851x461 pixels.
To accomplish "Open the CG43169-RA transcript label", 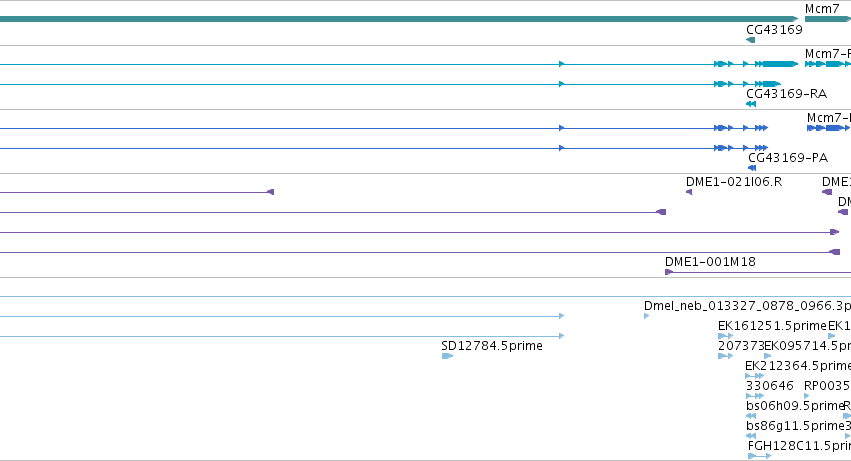I will click(x=786, y=94).
